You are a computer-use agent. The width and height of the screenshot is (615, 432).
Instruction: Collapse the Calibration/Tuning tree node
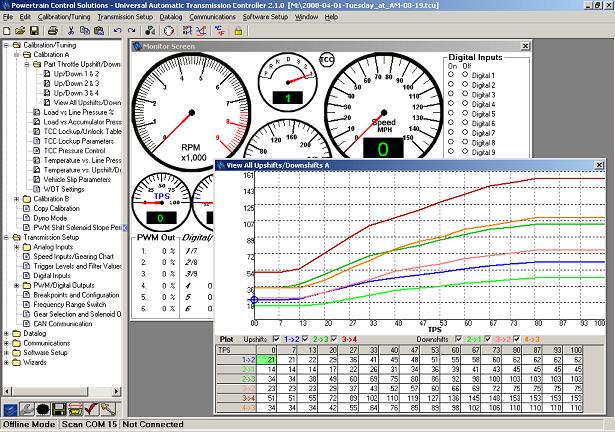(x=7, y=45)
